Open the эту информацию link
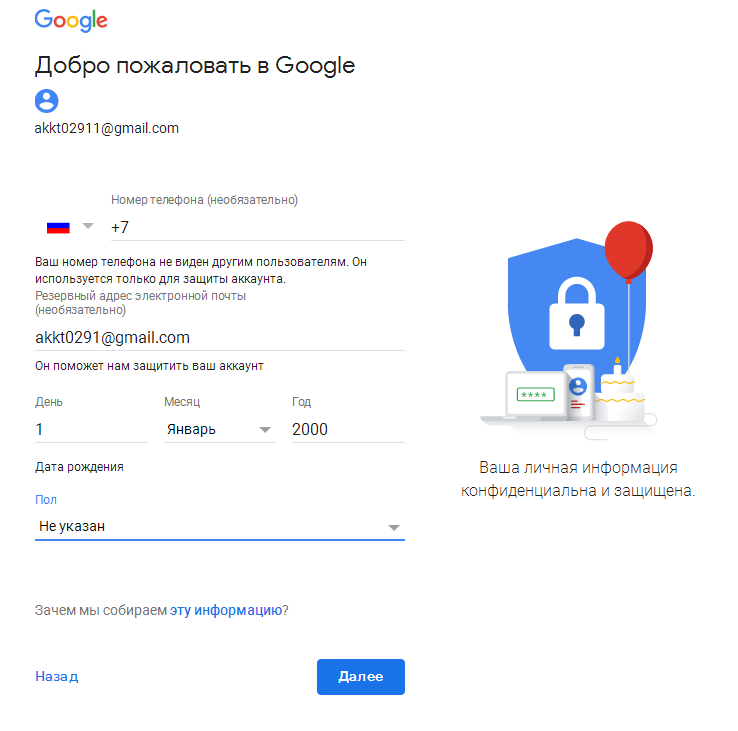The width and height of the screenshot is (738, 731). (x=226, y=610)
